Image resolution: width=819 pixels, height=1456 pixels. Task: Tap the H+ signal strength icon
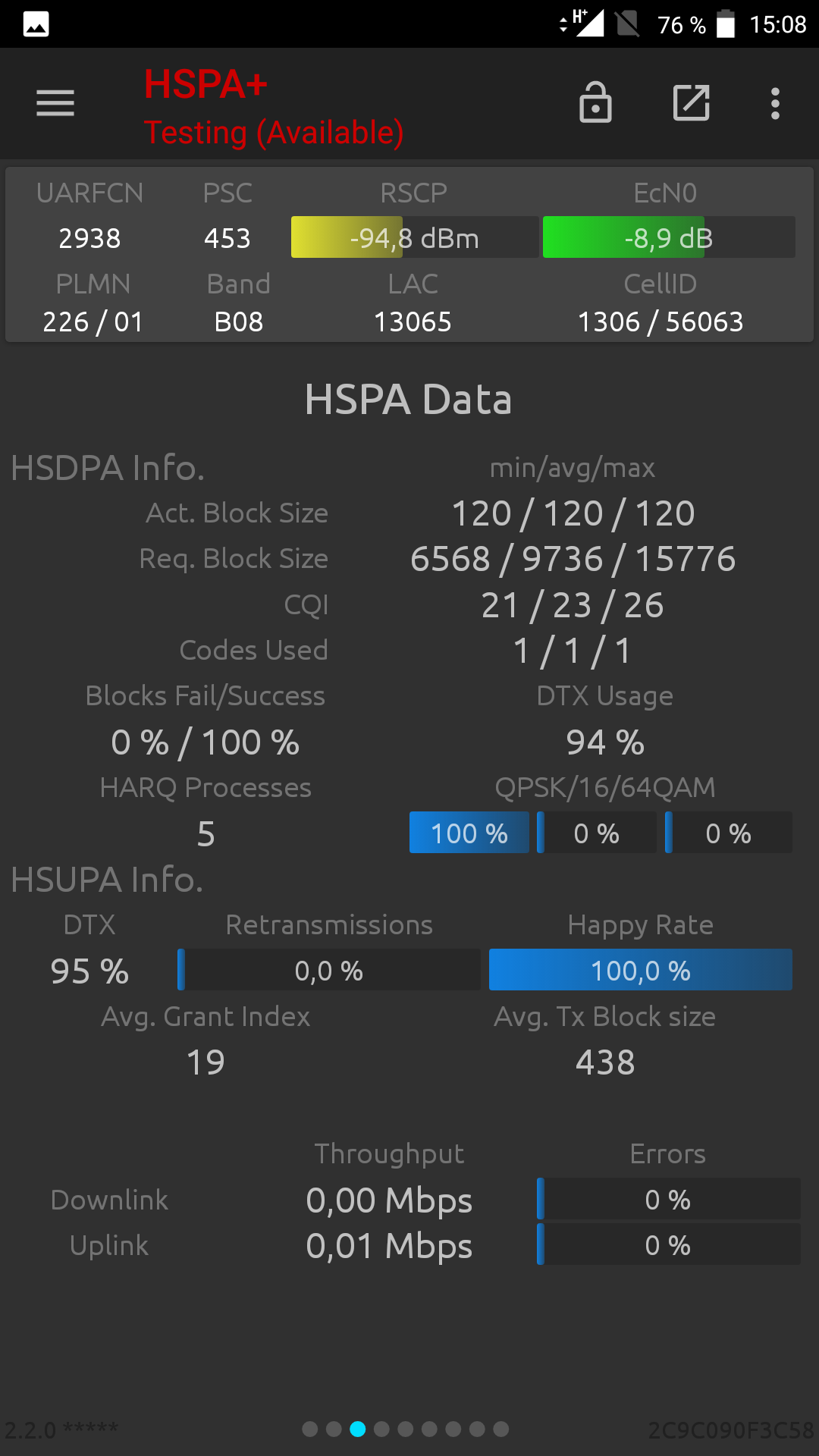pyautogui.click(x=588, y=24)
